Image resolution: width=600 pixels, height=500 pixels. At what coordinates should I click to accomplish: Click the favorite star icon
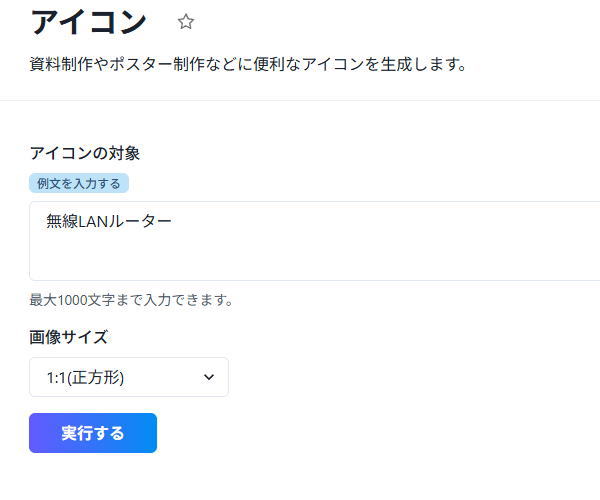[186, 22]
